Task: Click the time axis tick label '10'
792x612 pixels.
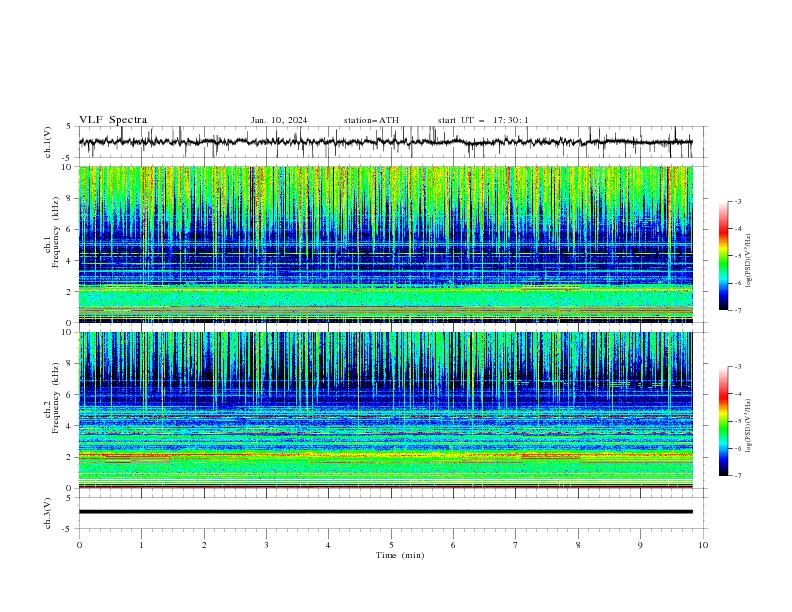Action: coord(703,545)
